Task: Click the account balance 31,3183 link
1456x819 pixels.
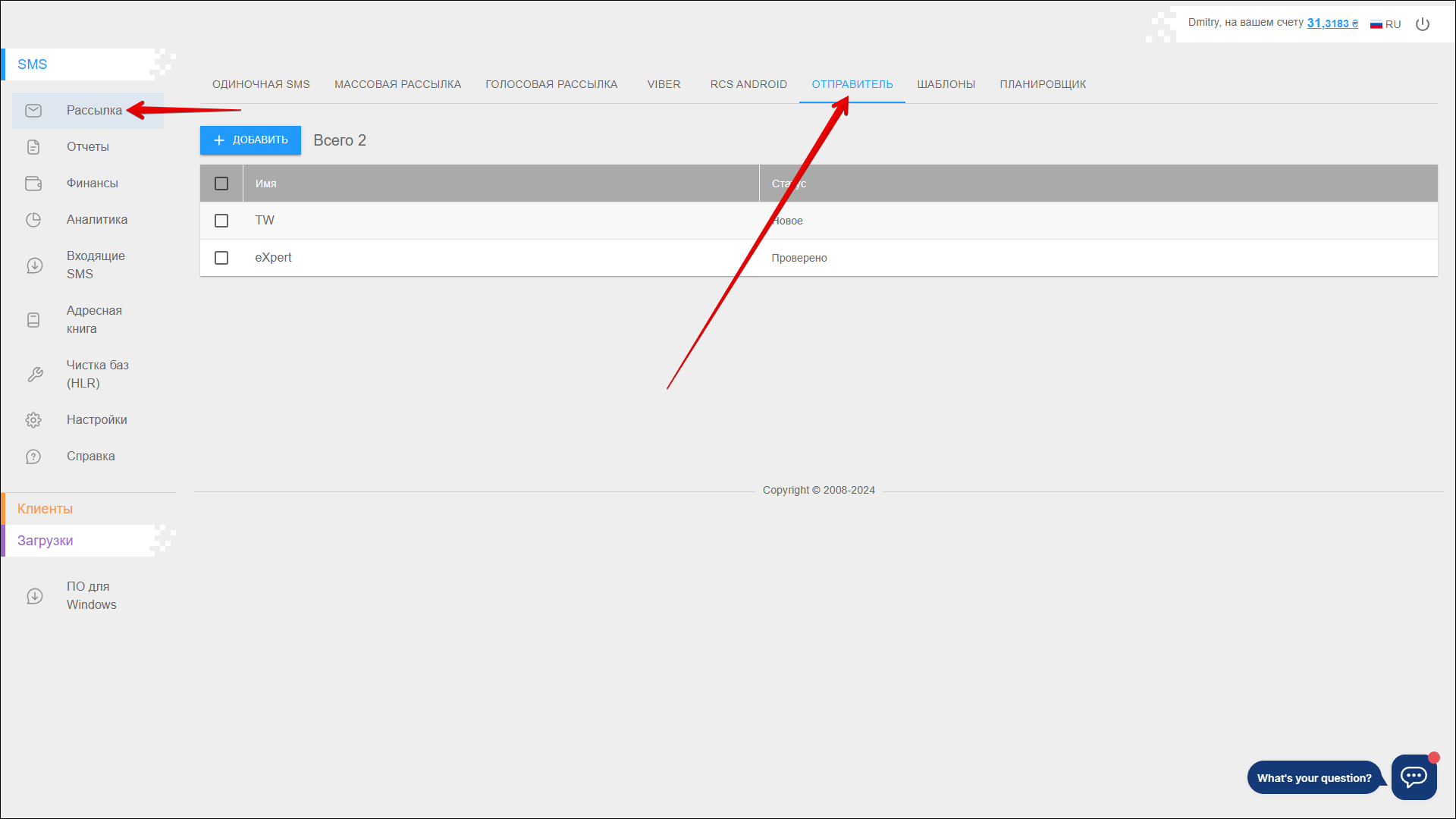Action: tap(1332, 24)
